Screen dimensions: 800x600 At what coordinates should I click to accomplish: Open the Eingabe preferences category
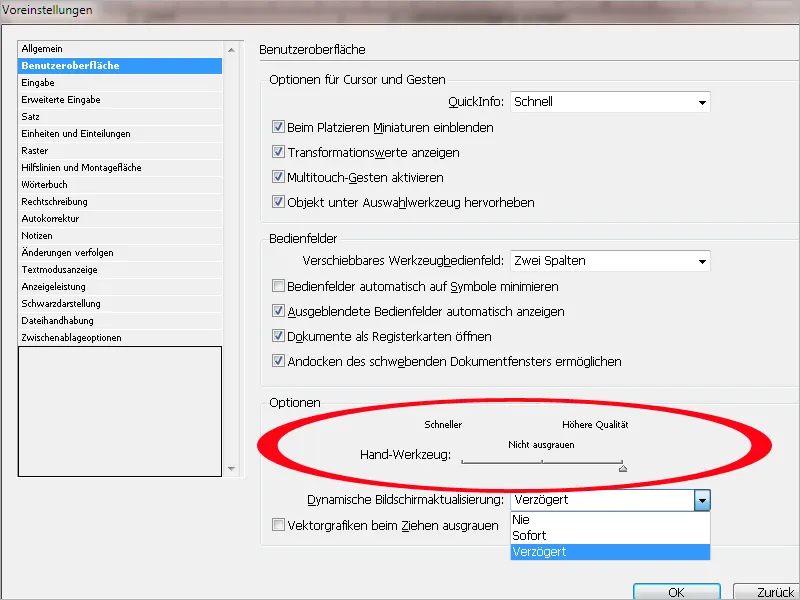coord(120,83)
